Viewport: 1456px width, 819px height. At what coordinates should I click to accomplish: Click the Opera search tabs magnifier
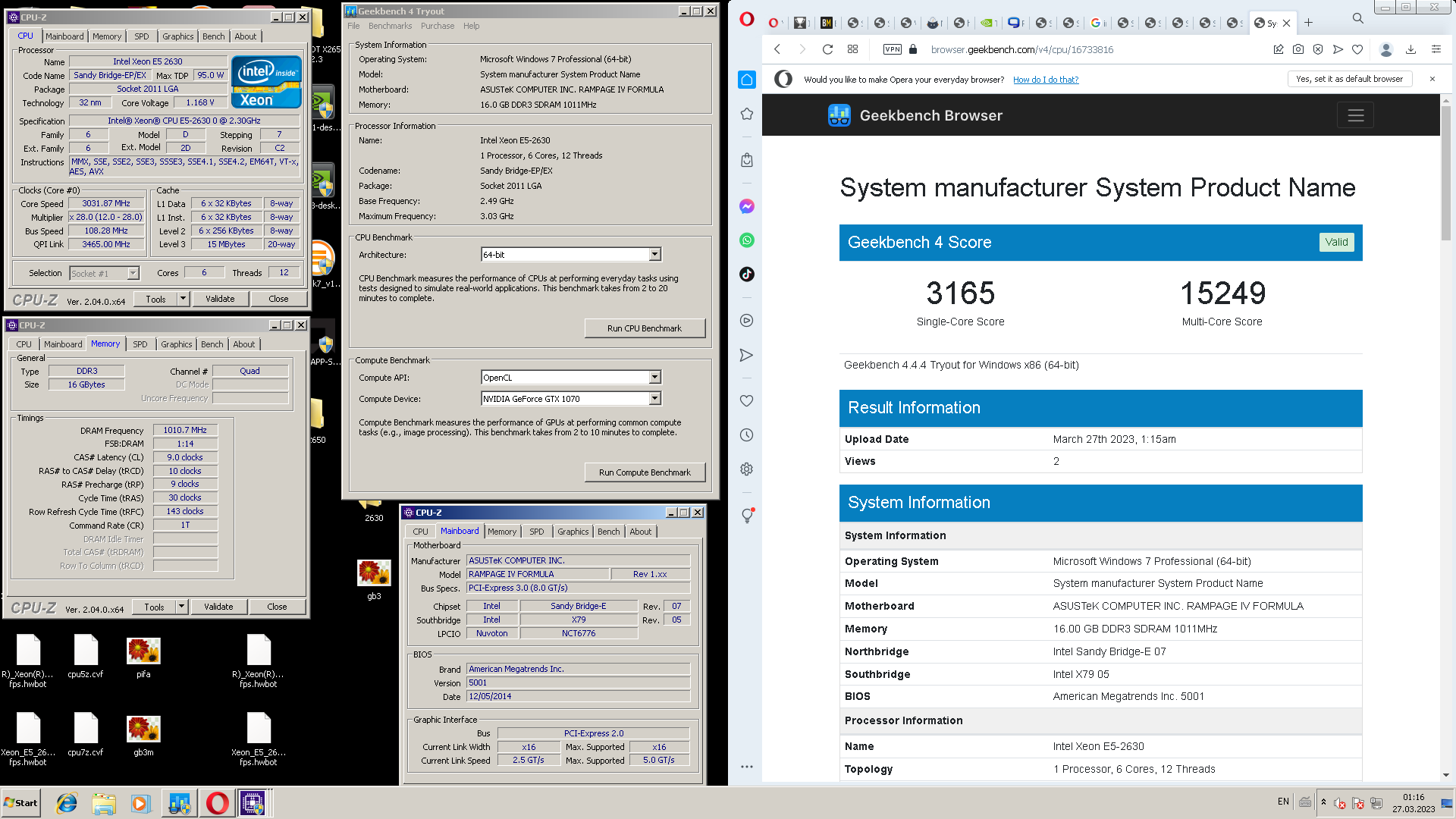tap(1358, 18)
